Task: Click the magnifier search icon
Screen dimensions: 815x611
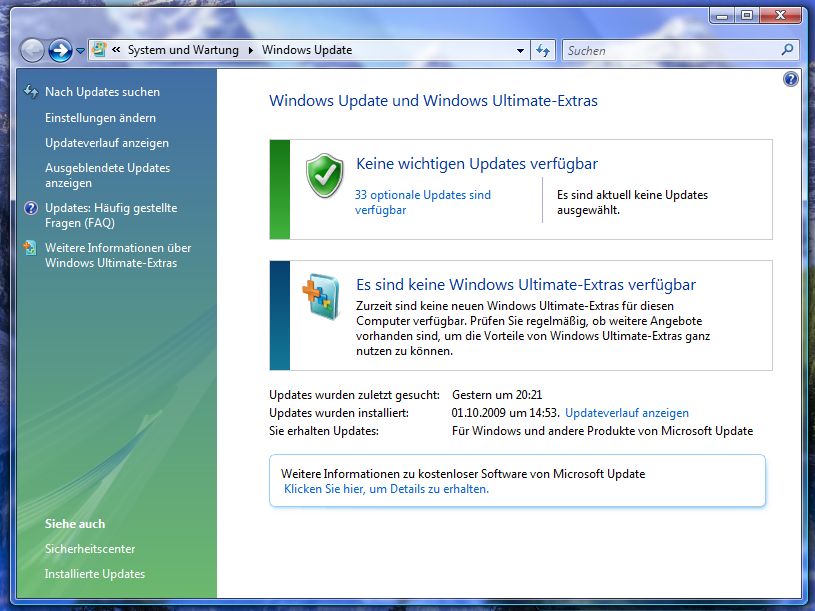Action: click(787, 50)
